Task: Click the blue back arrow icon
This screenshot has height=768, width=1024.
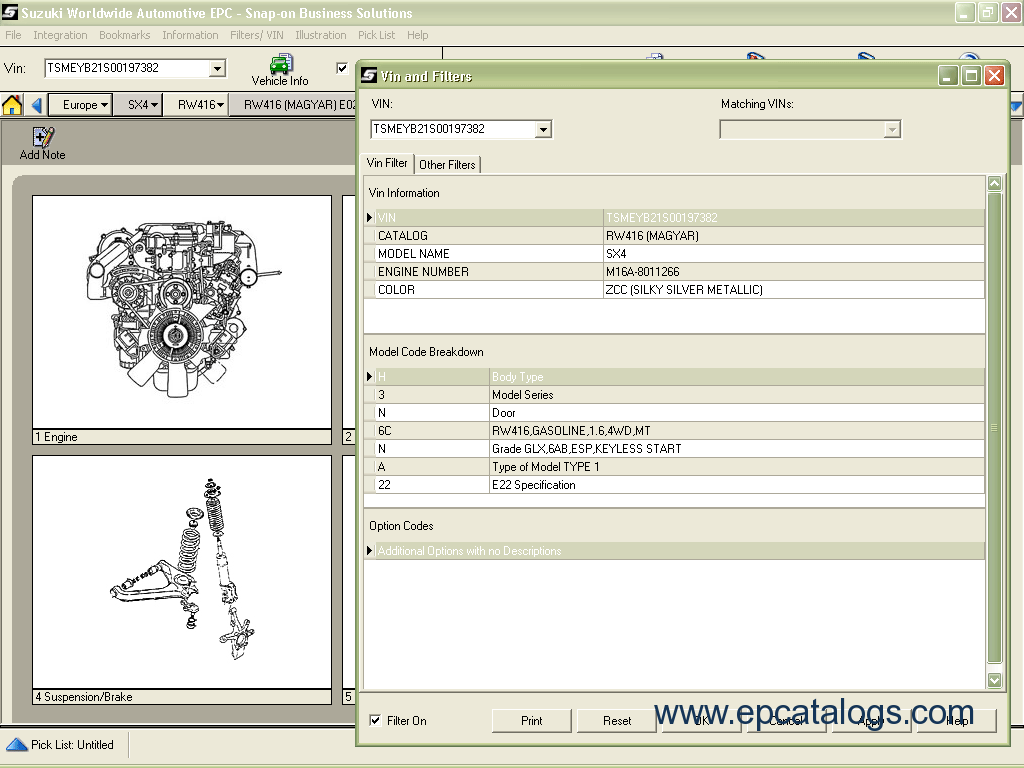Action: point(37,105)
